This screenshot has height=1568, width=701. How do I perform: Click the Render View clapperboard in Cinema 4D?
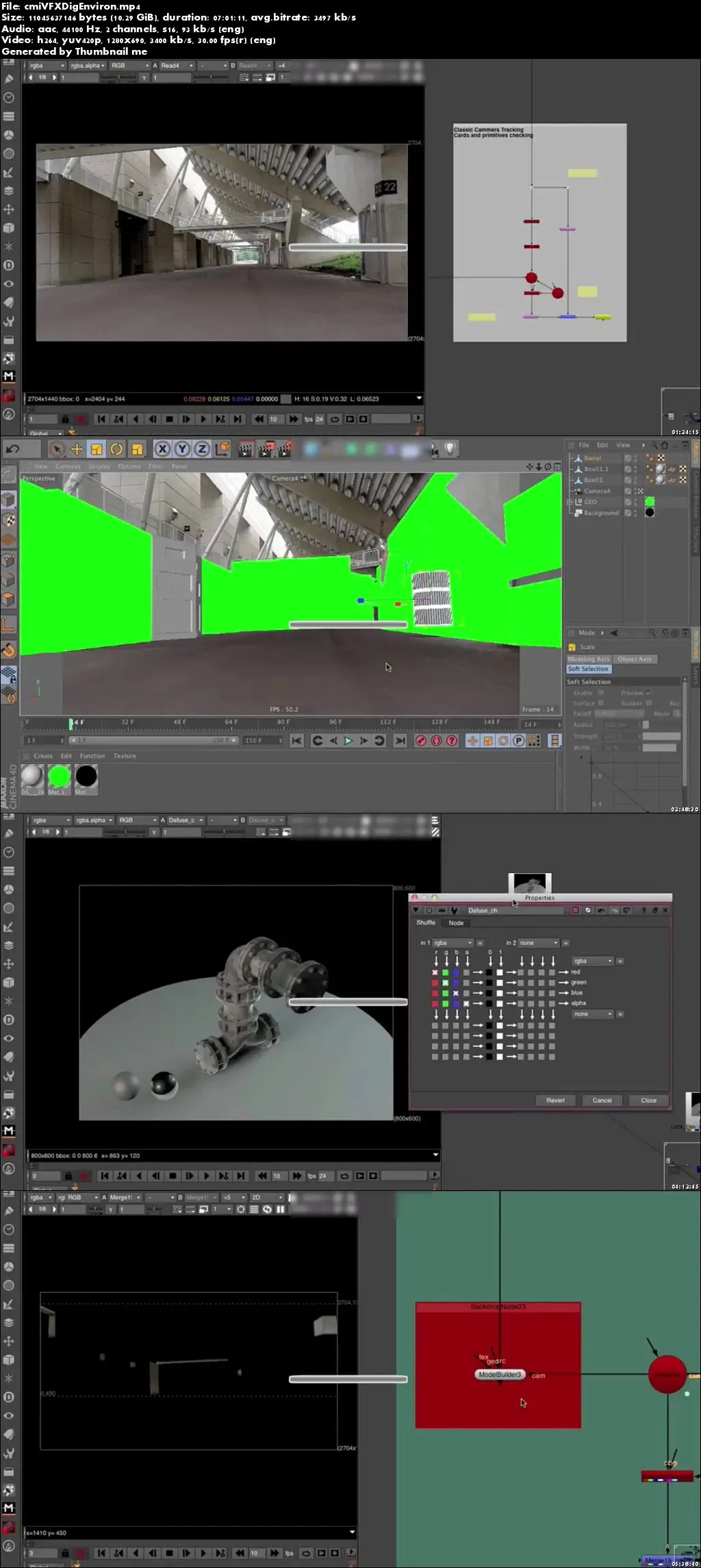click(x=245, y=449)
